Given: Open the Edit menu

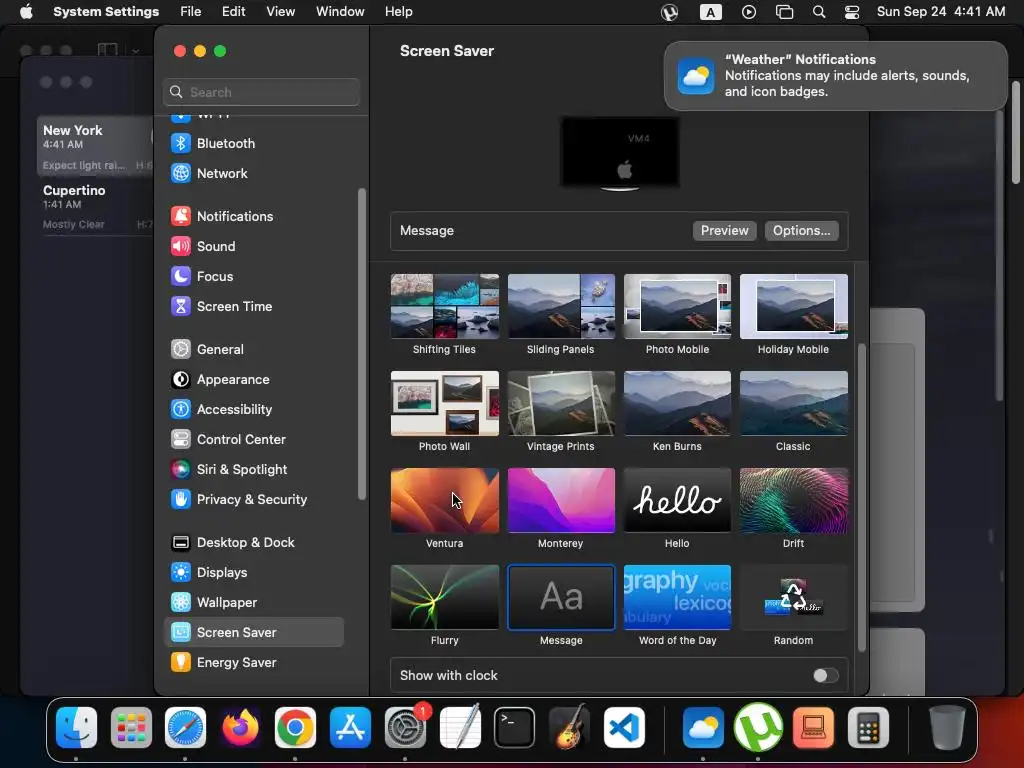Looking at the screenshot, I should pos(234,12).
